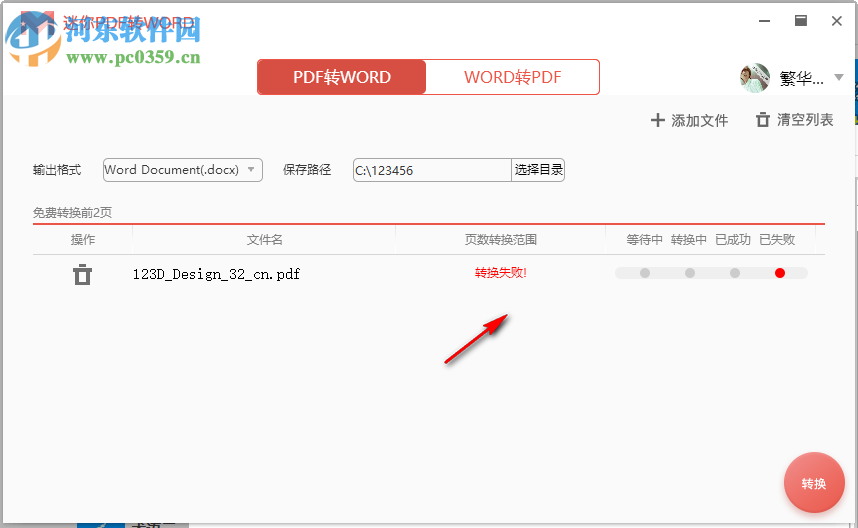This screenshot has width=858, height=528.
Task: Click the gray 已成功 status dot
Action: click(735, 273)
